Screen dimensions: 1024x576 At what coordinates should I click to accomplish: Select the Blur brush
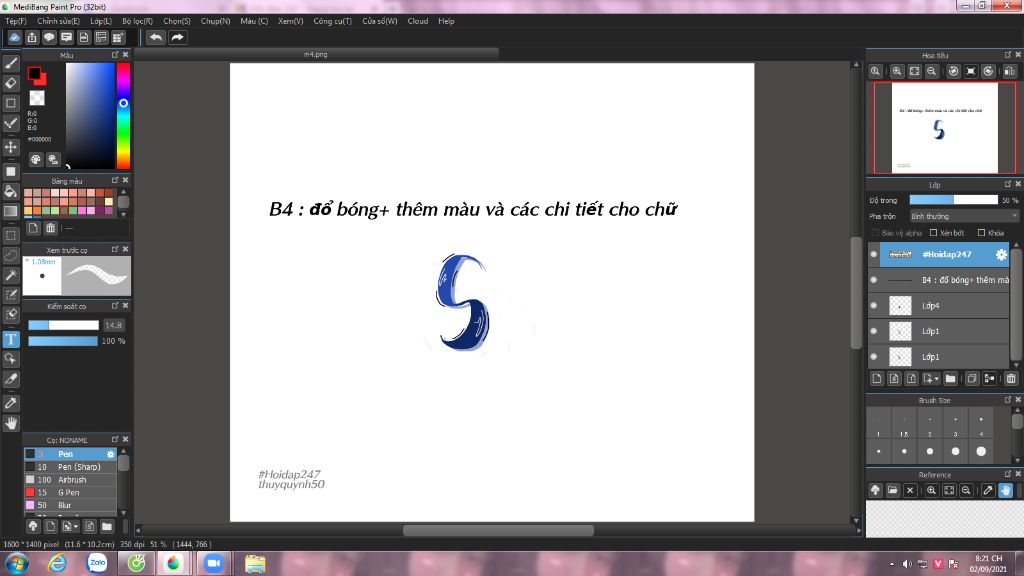click(71, 505)
